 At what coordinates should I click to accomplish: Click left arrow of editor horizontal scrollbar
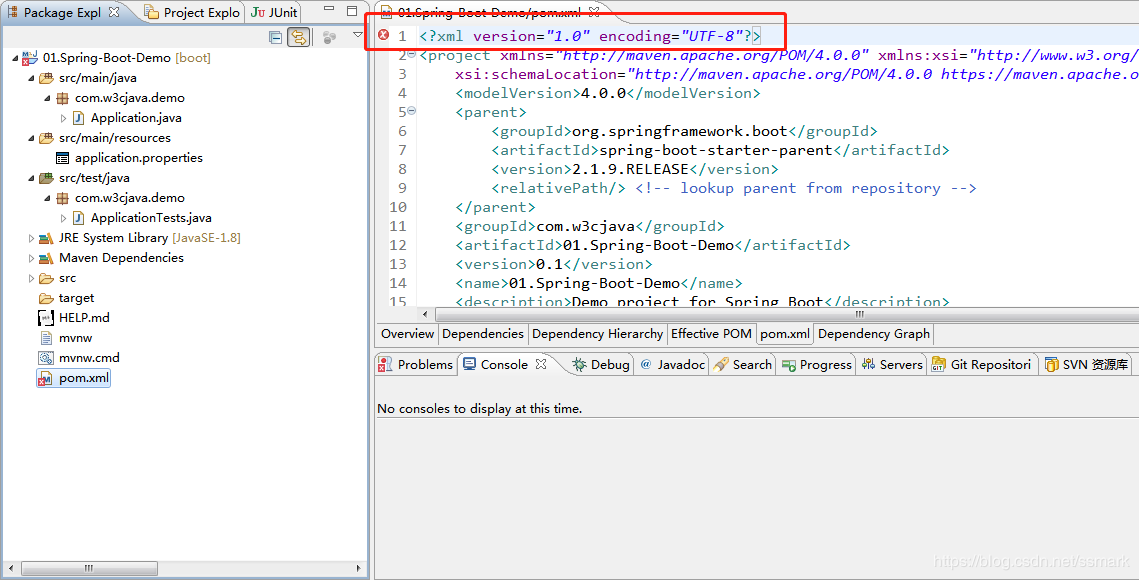pos(426,314)
